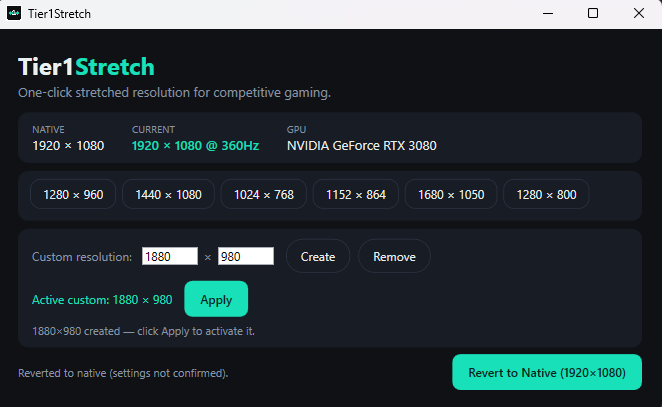Viewport: 662px width, 407px height.
Task: Click the GPU name NVIDIA GeForce RTX 3080
Action: [362, 146]
